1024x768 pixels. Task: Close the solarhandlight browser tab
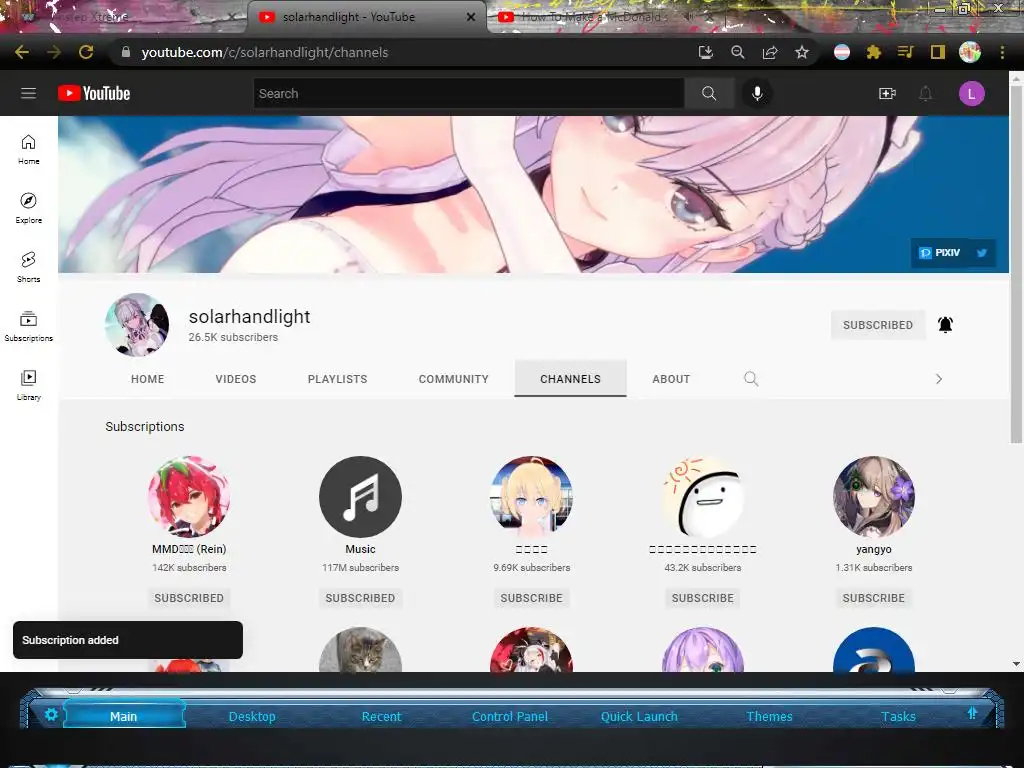click(x=470, y=17)
